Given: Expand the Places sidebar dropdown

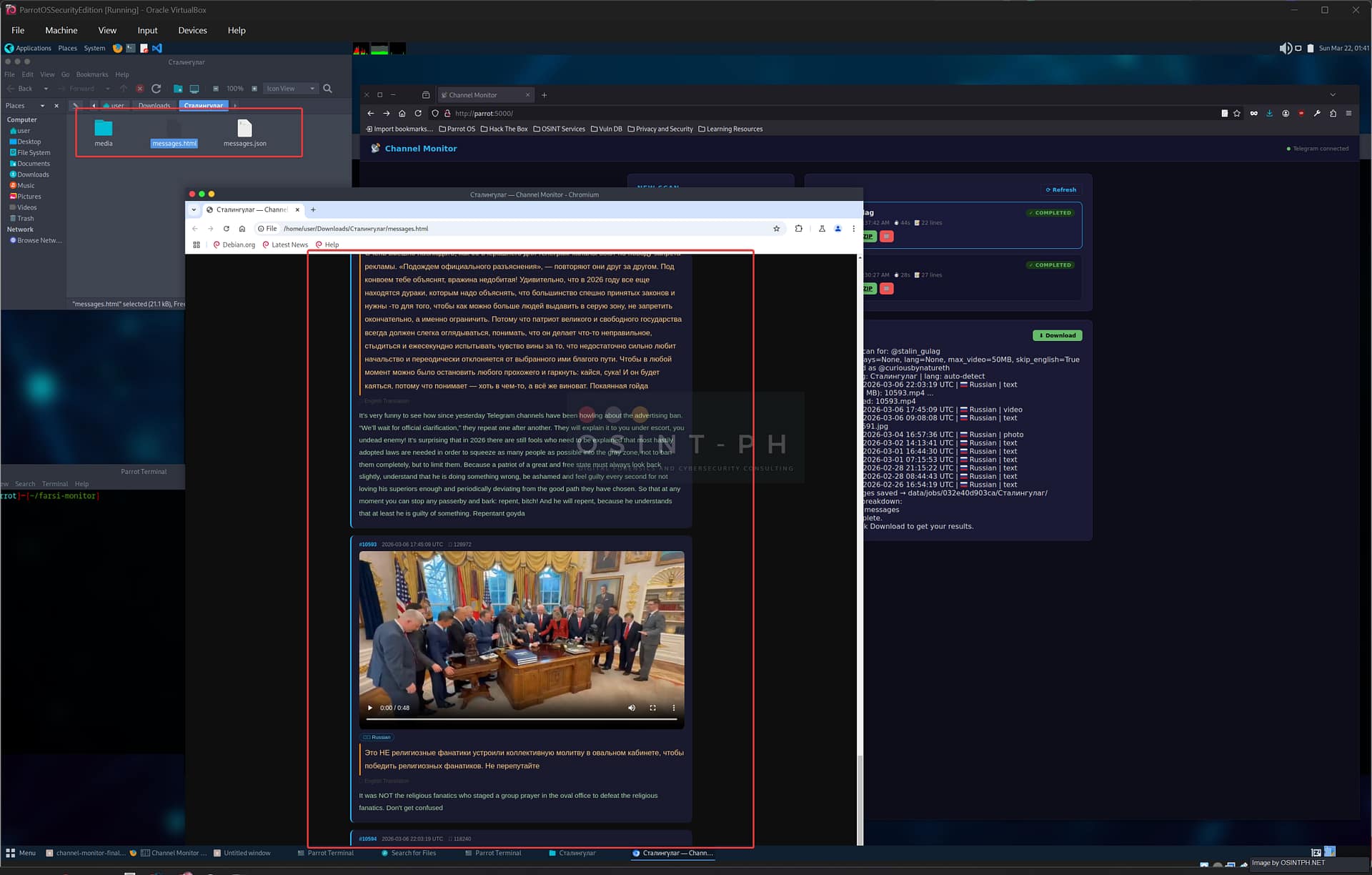Looking at the screenshot, I should coord(42,106).
